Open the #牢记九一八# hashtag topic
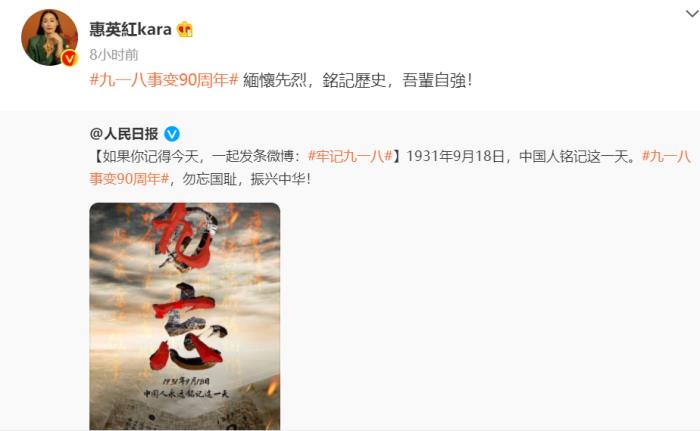Screen dimensions: 700x431 click(350, 156)
